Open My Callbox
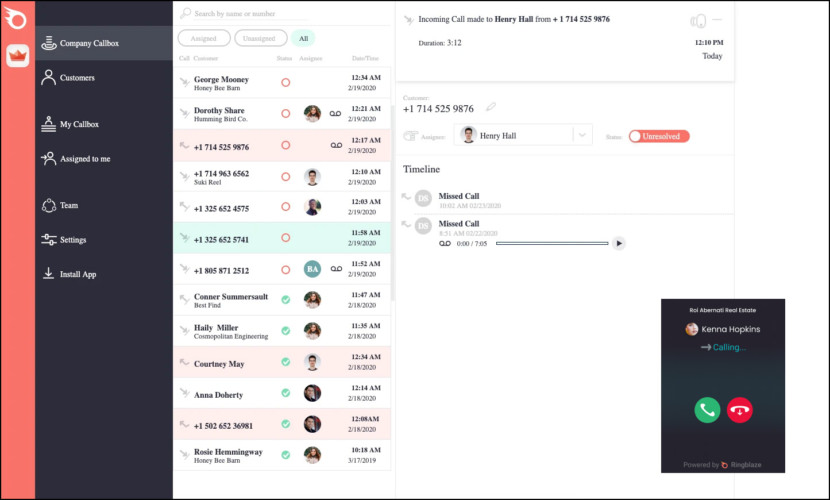 coord(70,124)
